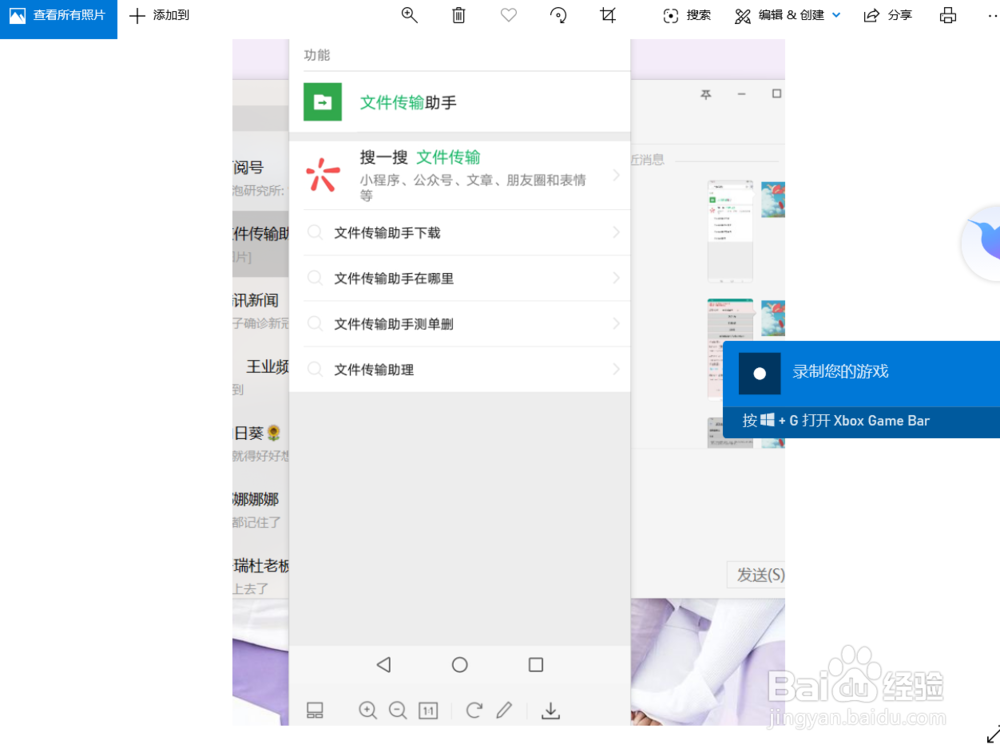Image resolution: width=1000 pixels, height=752 pixels.
Task: Click fullscreen expand arrow at bottom right
Action: [x=993, y=734]
